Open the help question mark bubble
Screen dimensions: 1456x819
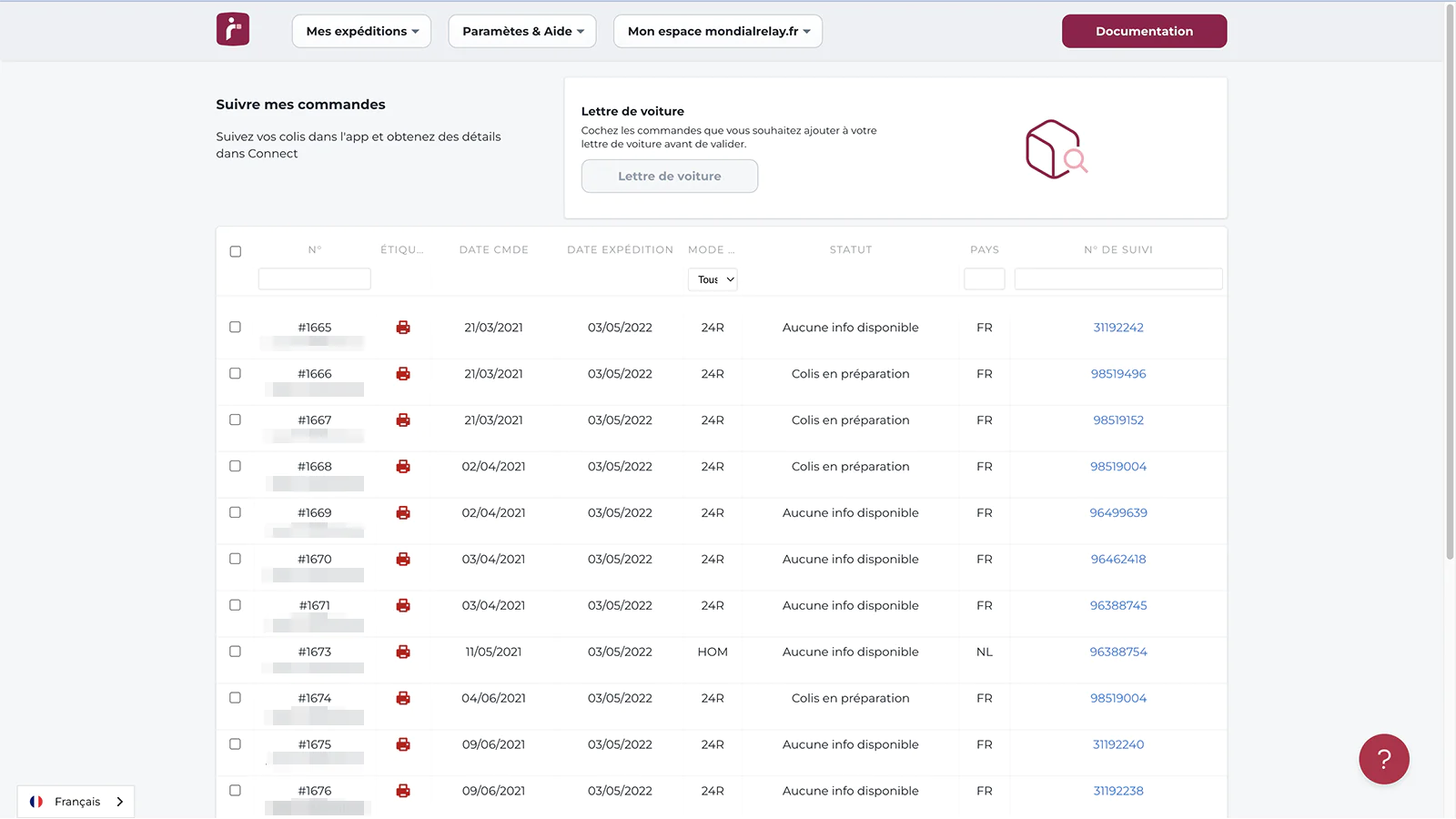(x=1384, y=759)
